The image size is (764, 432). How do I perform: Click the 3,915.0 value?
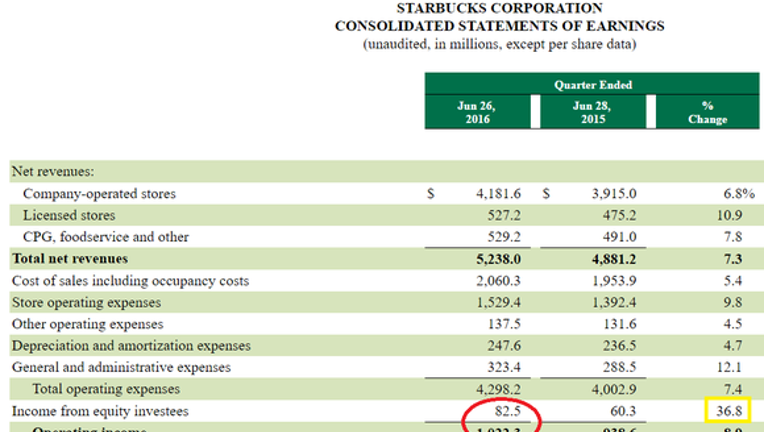pos(614,194)
